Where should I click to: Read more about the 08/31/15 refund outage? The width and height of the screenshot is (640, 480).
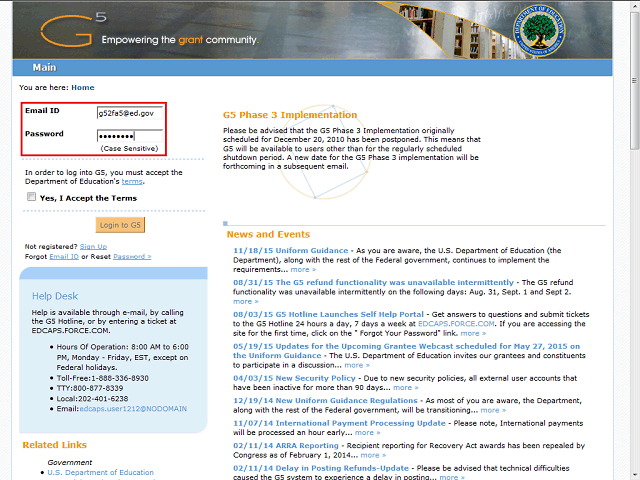tap(245, 301)
